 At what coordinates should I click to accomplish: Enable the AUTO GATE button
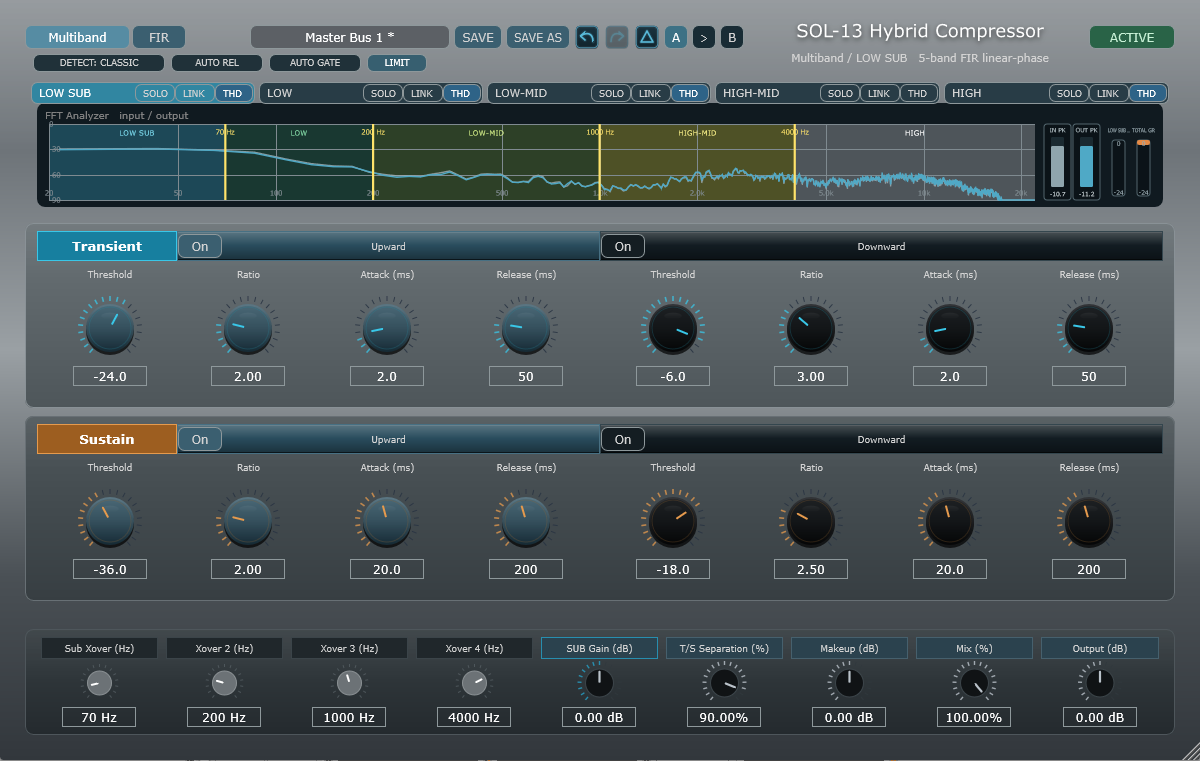pos(315,63)
